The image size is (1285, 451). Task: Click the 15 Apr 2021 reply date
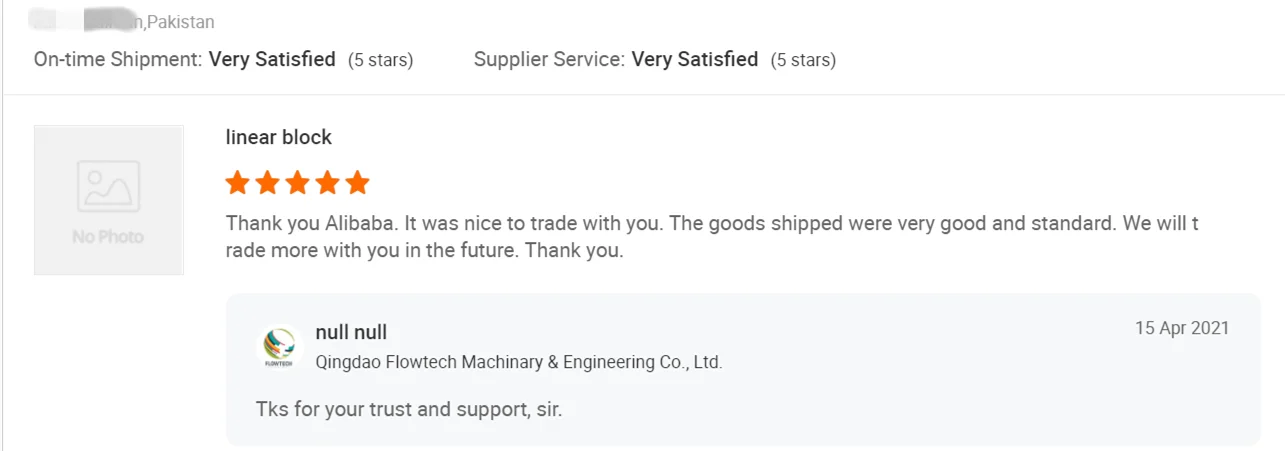pyautogui.click(x=1182, y=328)
